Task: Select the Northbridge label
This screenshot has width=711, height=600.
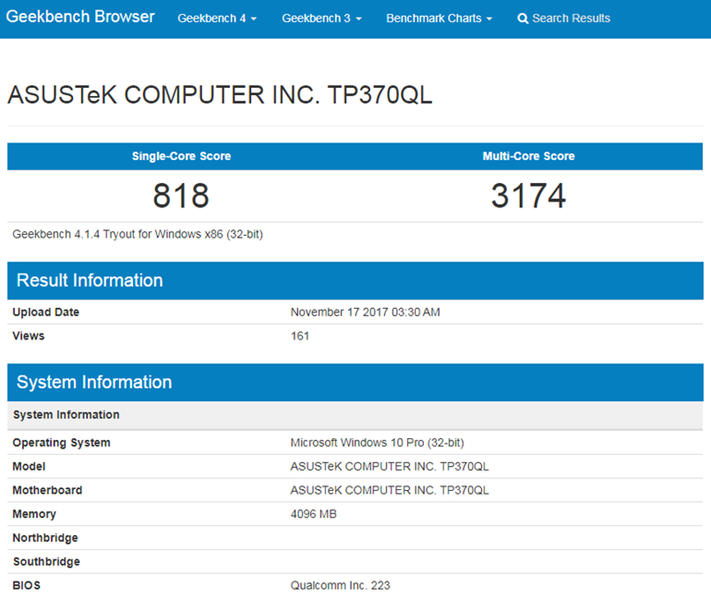Action: coord(45,537)
